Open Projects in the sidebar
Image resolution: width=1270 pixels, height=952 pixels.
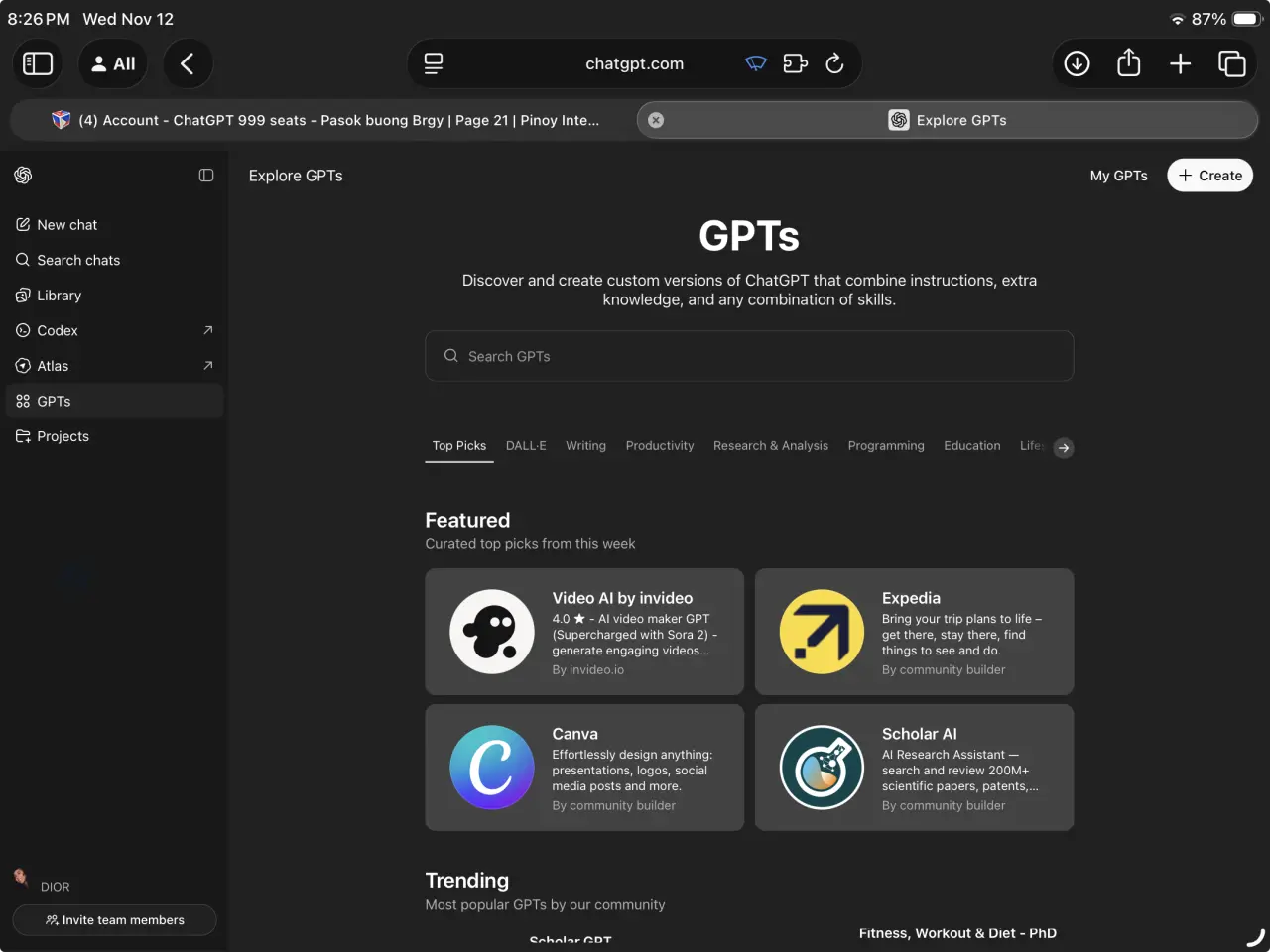click(114, 436)
